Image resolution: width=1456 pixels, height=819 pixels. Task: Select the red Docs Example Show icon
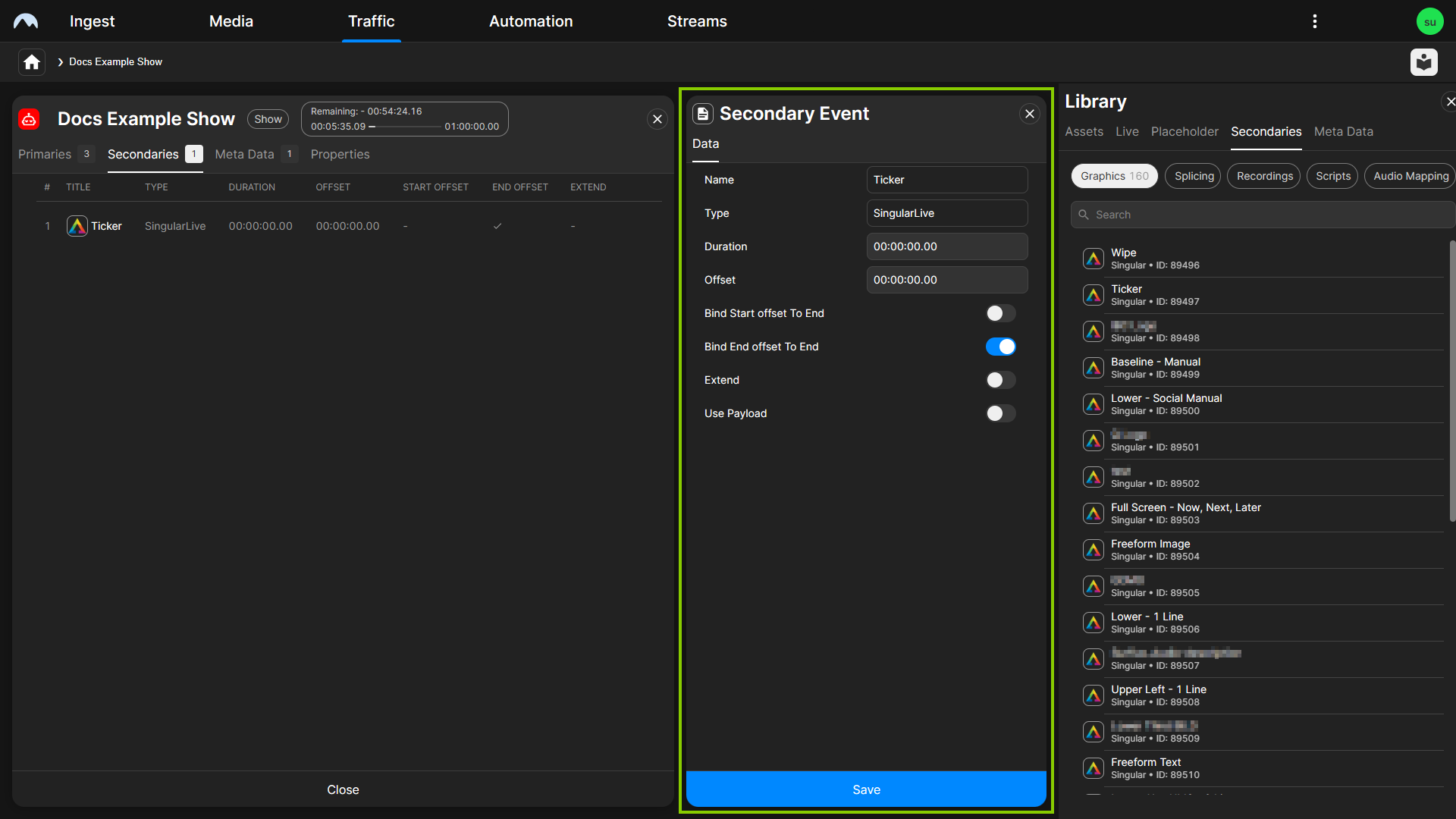[x=28, y=119]
